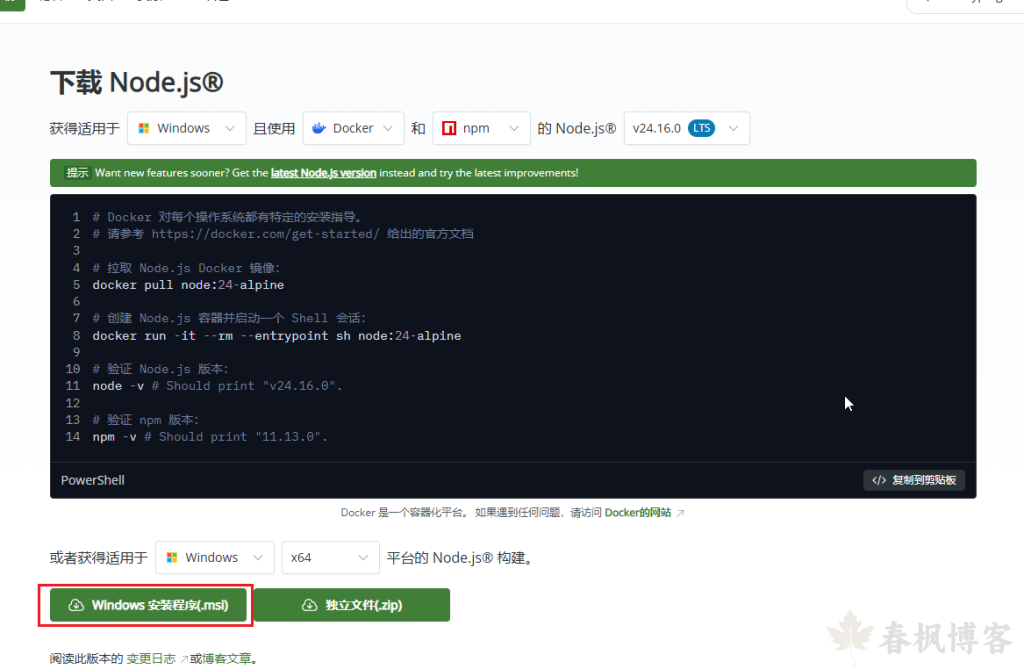The width and height of the screenshot is (1024, 669).
Task: Click the Docker whale icon
Action: coord(319,128)
